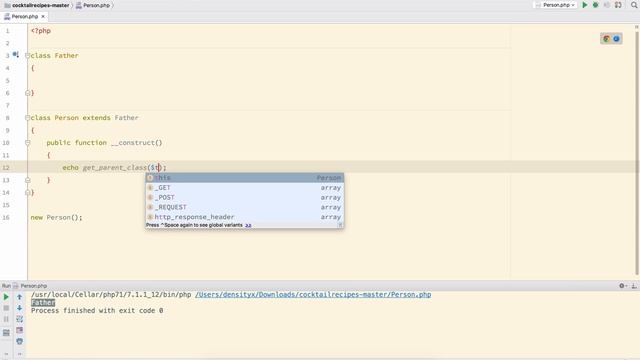Select the Person.php editor tab
The width and height of the screenshot is (640, 360).
[24, 16]
